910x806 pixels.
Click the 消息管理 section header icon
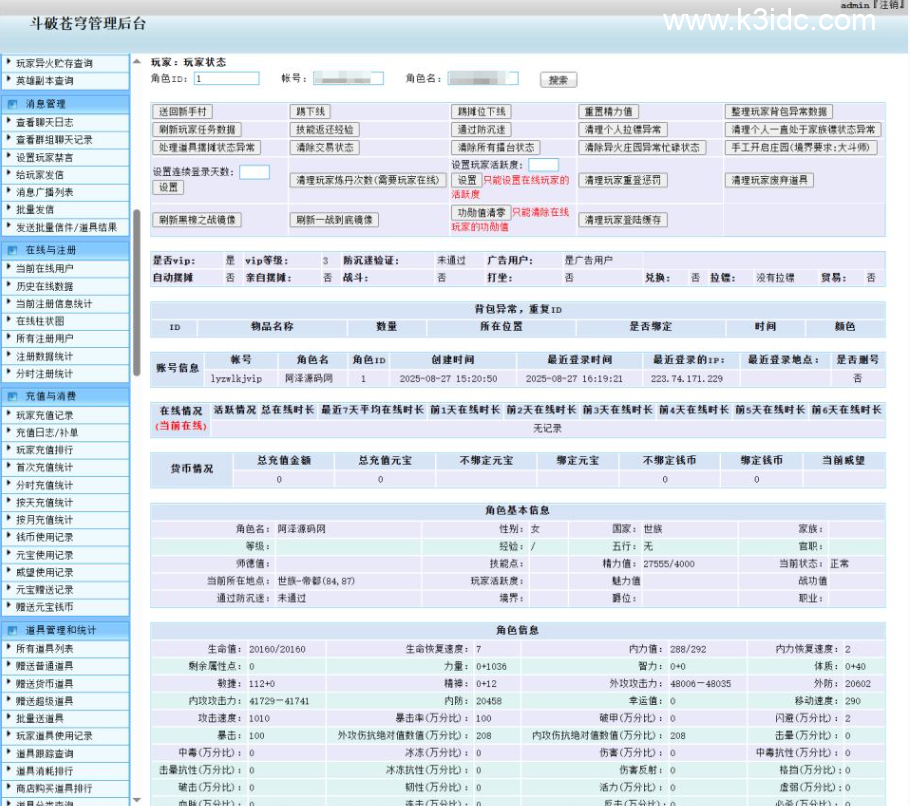pos(12,103)
